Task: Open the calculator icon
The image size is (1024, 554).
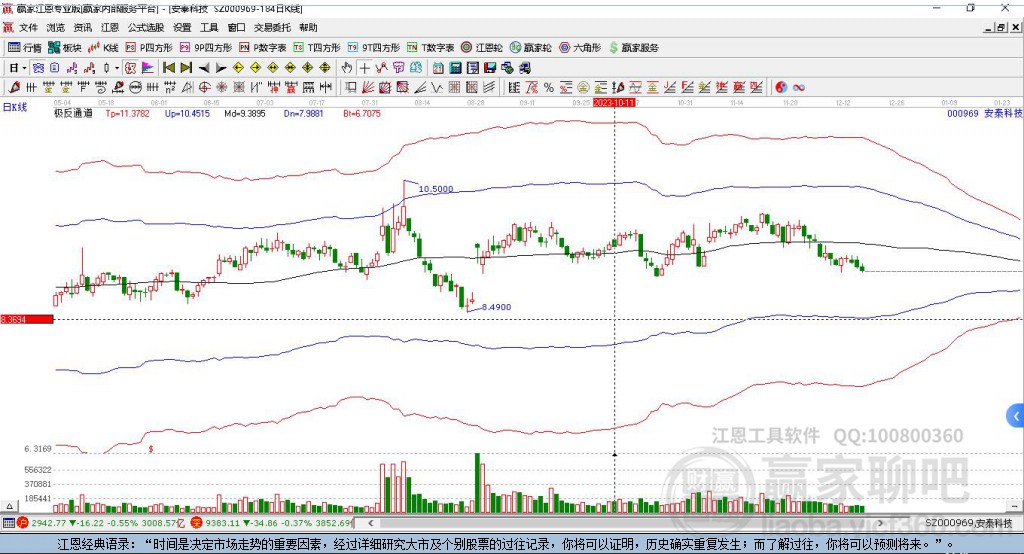Action: (x=456, y=68)
